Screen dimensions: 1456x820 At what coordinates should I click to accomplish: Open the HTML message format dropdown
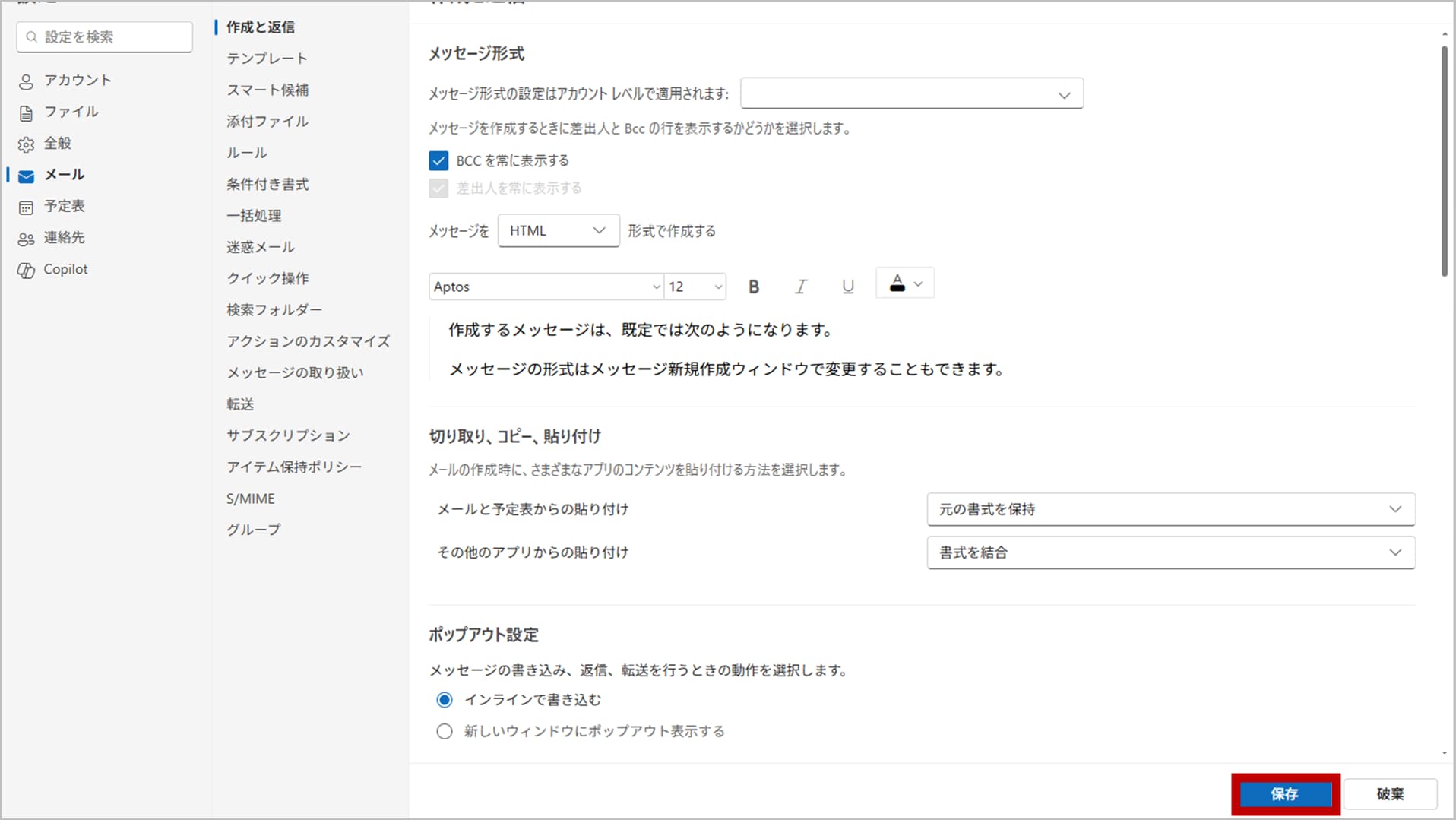[558, 230]
